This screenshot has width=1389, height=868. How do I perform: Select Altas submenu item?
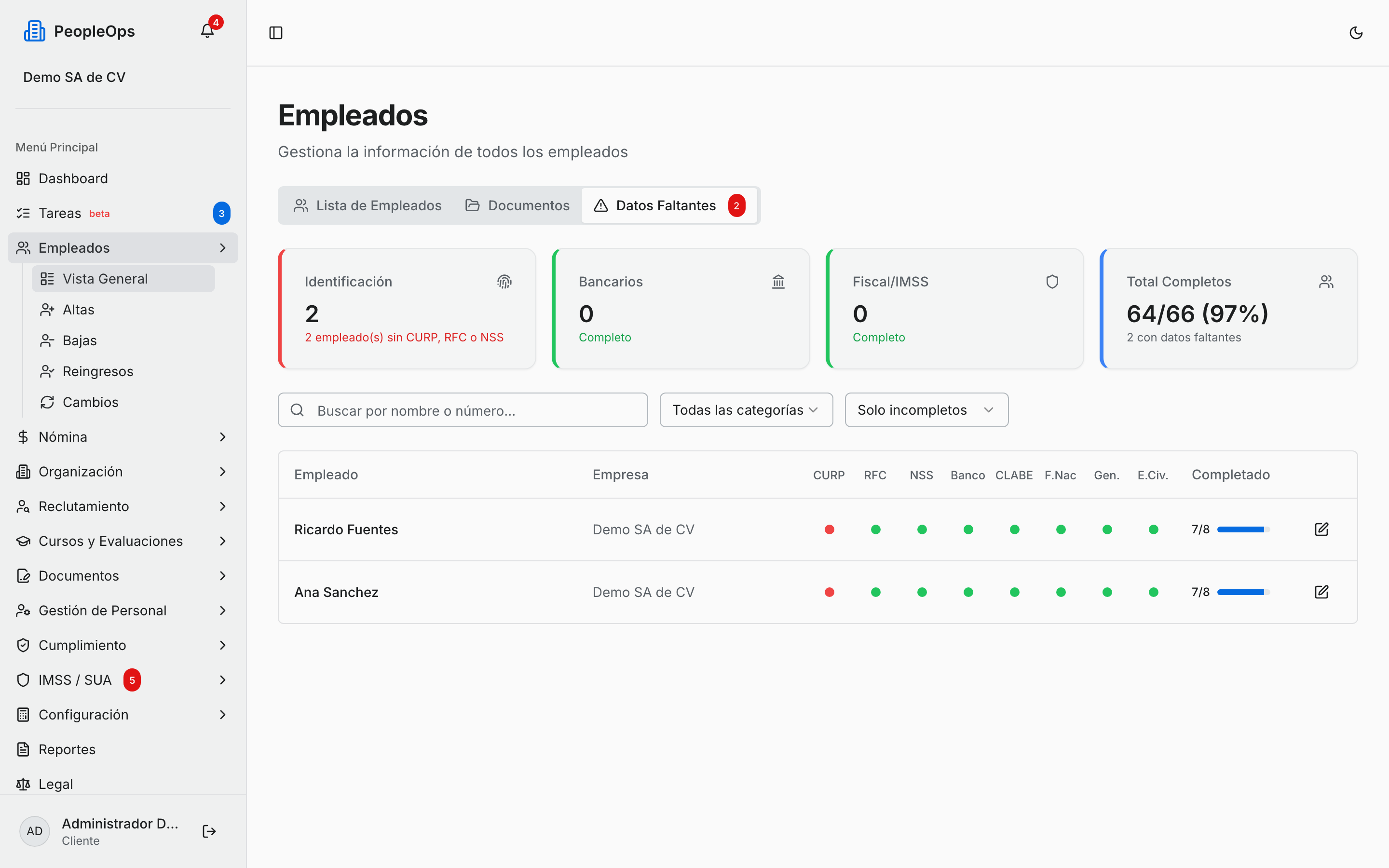(123, 310)
